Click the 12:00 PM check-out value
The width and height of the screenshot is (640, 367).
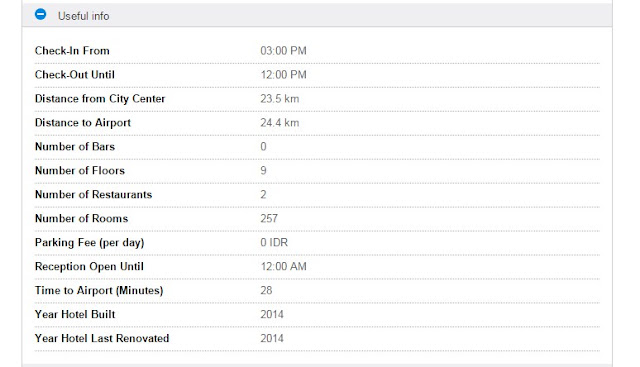click(x=283, y=75)
